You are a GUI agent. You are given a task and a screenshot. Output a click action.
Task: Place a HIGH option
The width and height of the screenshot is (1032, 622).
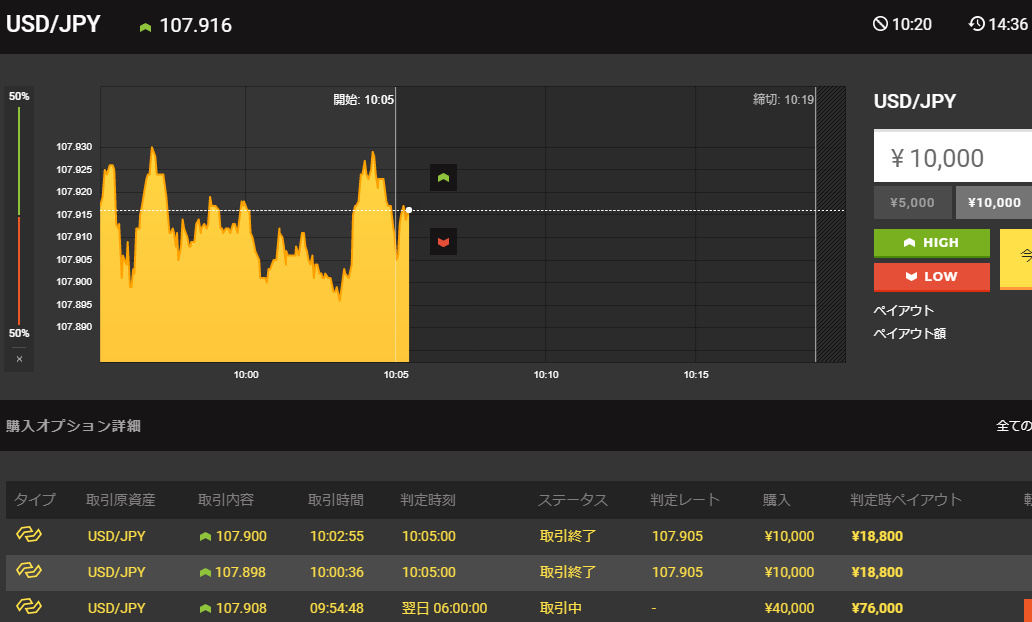[931, 243]
